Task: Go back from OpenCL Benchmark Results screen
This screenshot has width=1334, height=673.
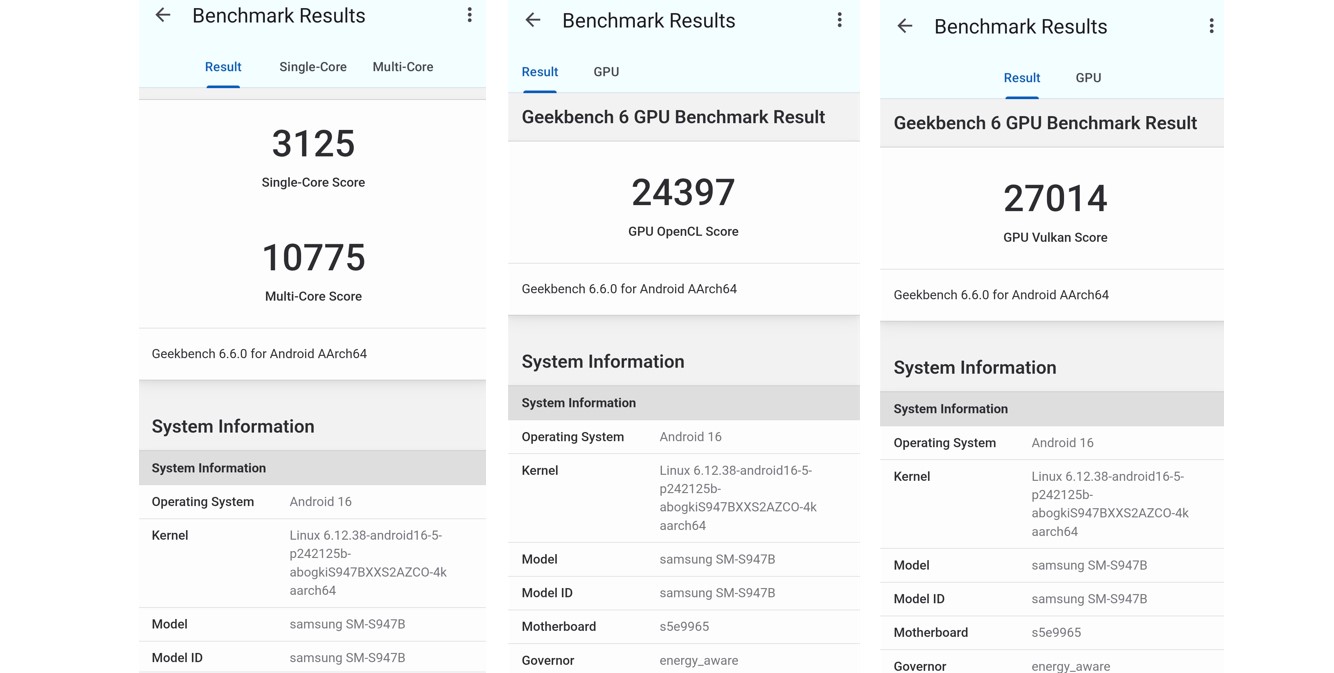Action: click(533, 20)
